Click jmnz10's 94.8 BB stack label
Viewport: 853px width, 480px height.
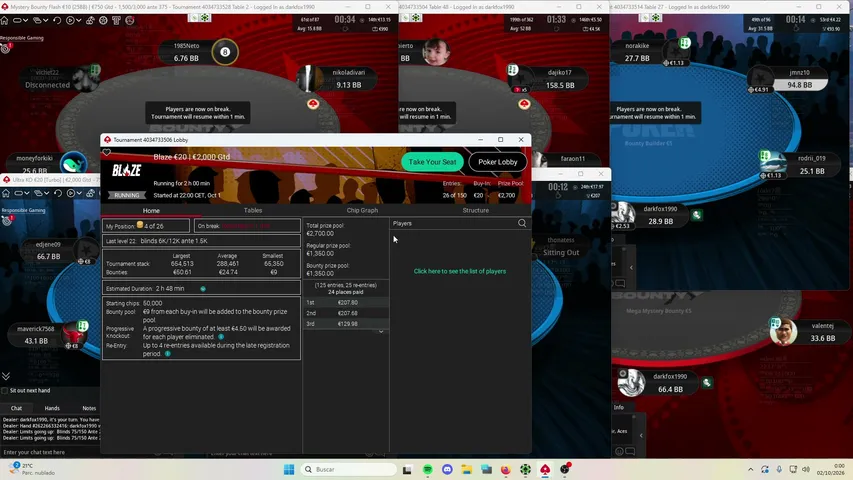pos(800,85)
